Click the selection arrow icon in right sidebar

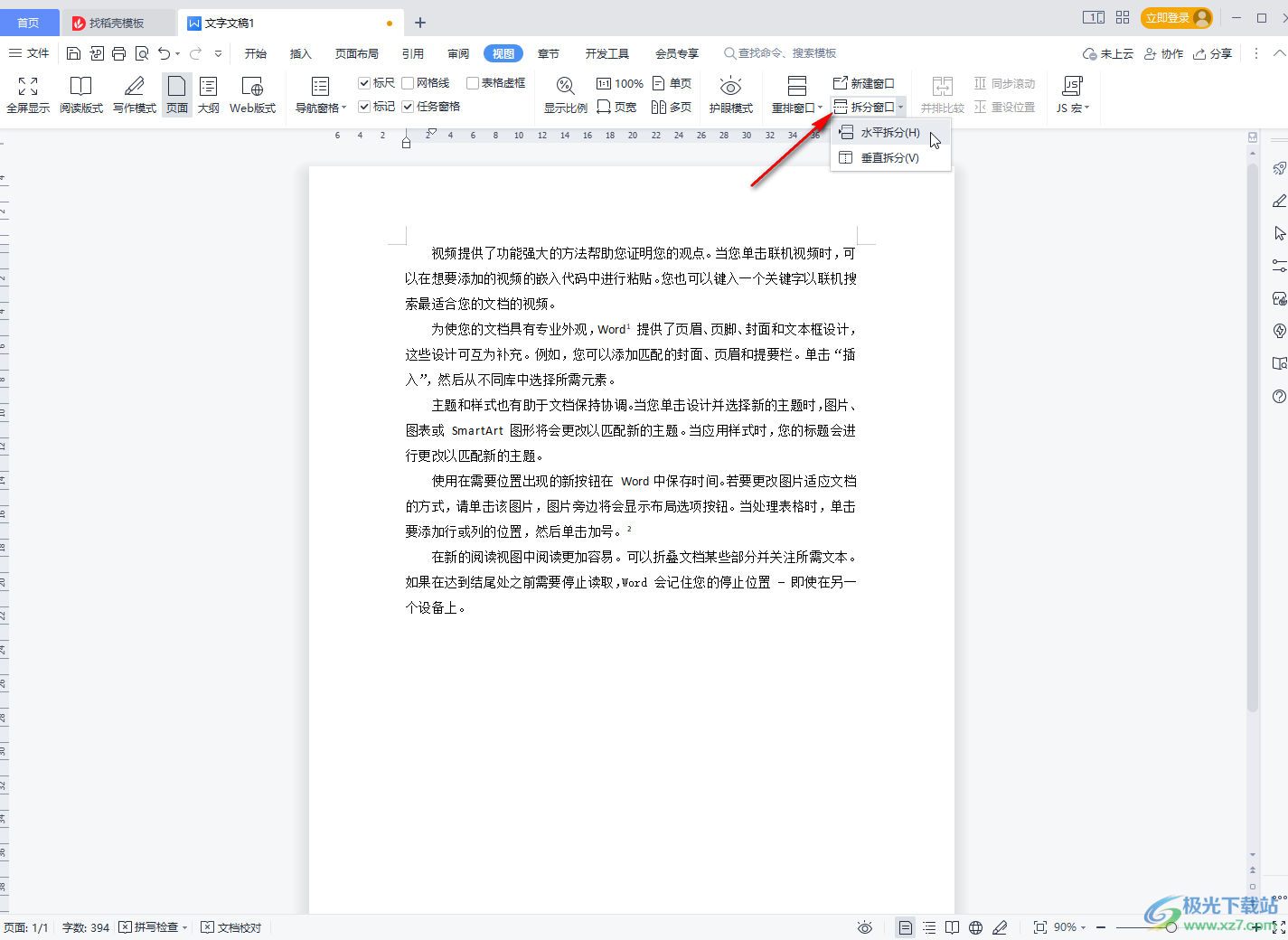coord(1279,233)
